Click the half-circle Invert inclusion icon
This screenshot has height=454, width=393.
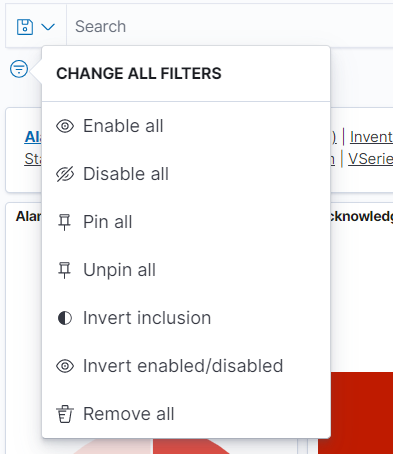coord(65,318)
